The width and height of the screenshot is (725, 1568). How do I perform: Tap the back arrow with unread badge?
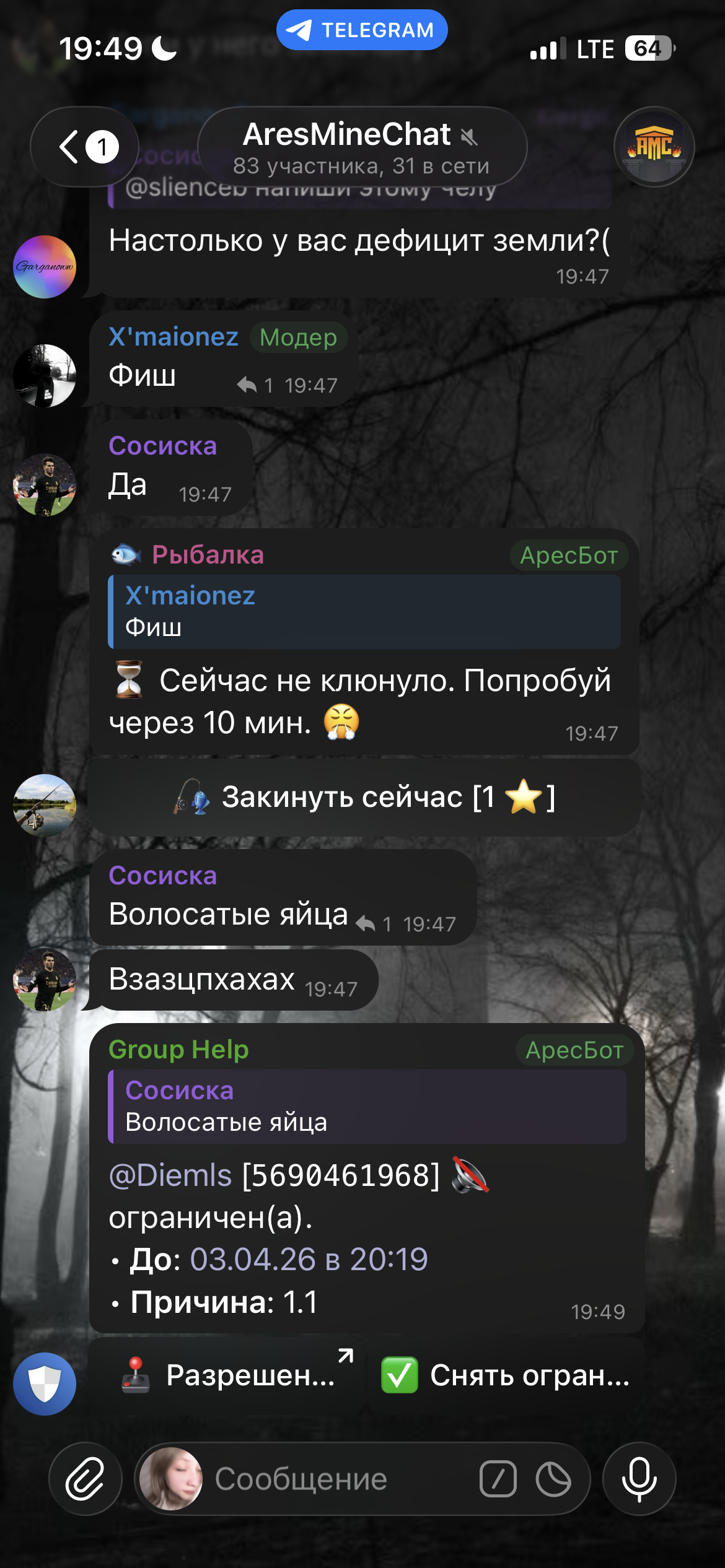tap(84, 147)
